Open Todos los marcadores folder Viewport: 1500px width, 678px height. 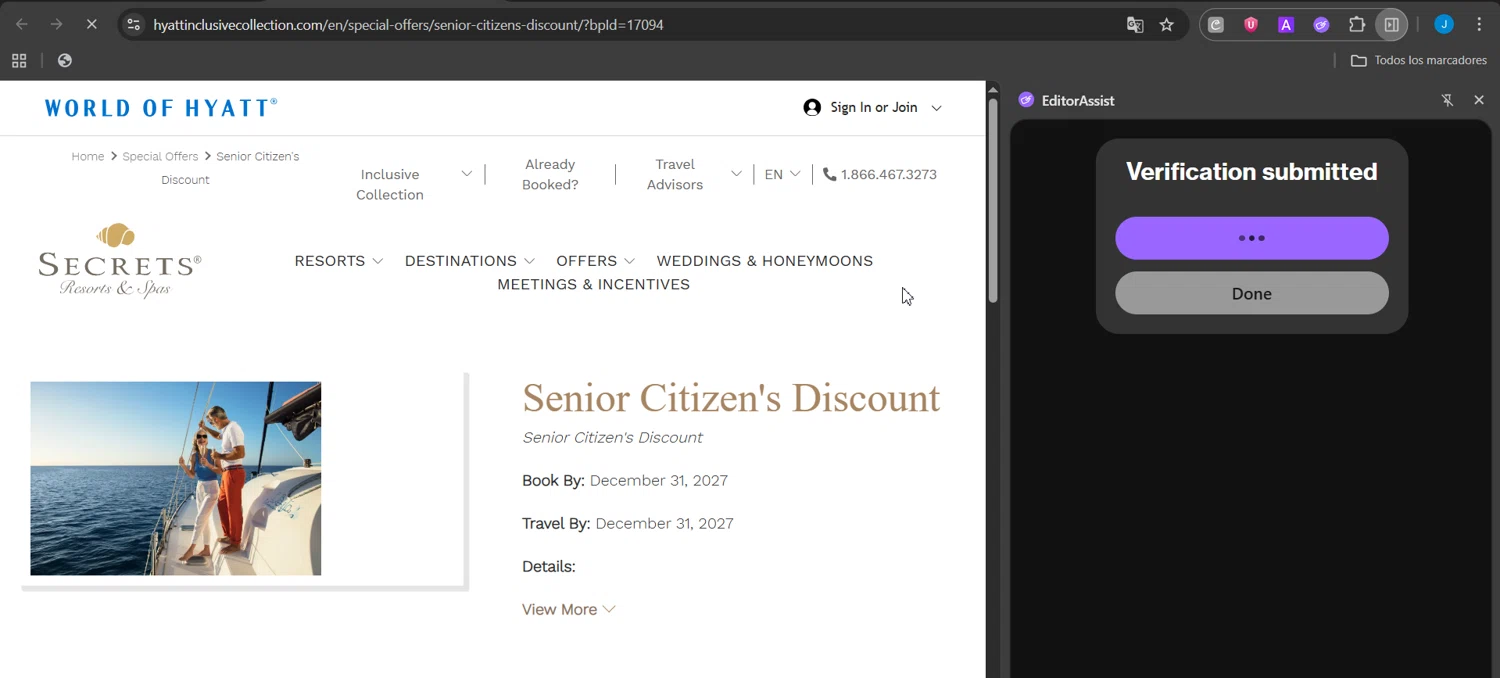[x=1419, y=60]
